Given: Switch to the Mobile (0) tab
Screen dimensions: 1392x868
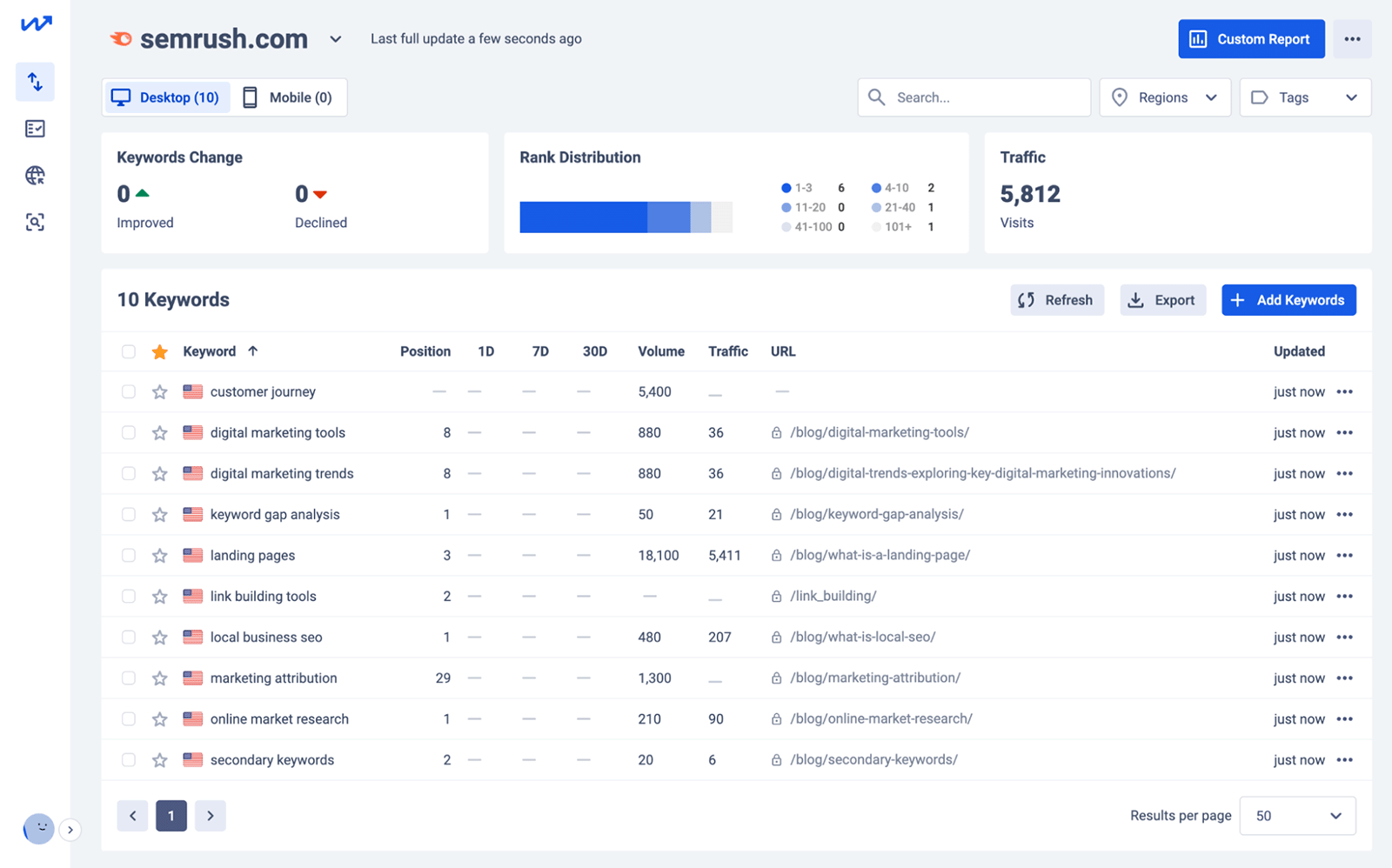Looking at the screenshot, I should (290, 97).
